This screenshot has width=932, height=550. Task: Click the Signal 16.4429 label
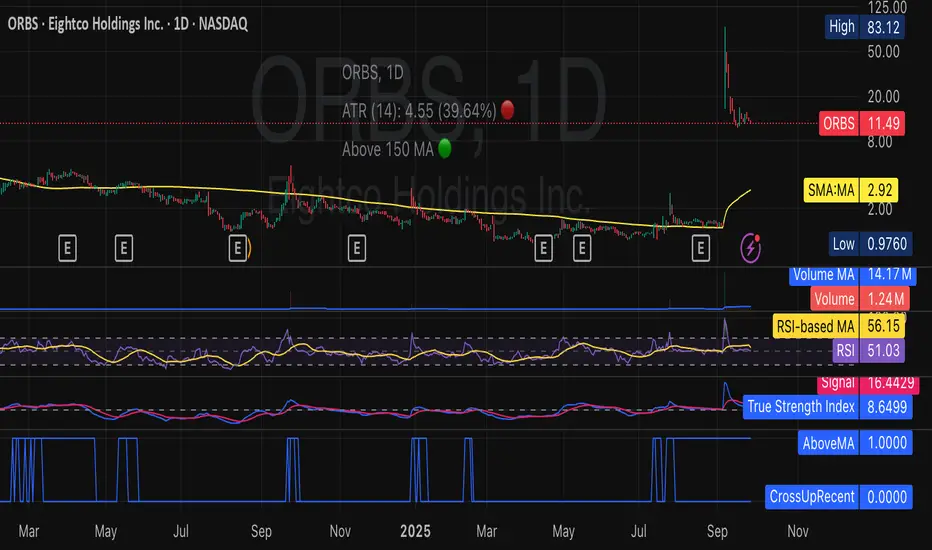click(x=868, y=384)
